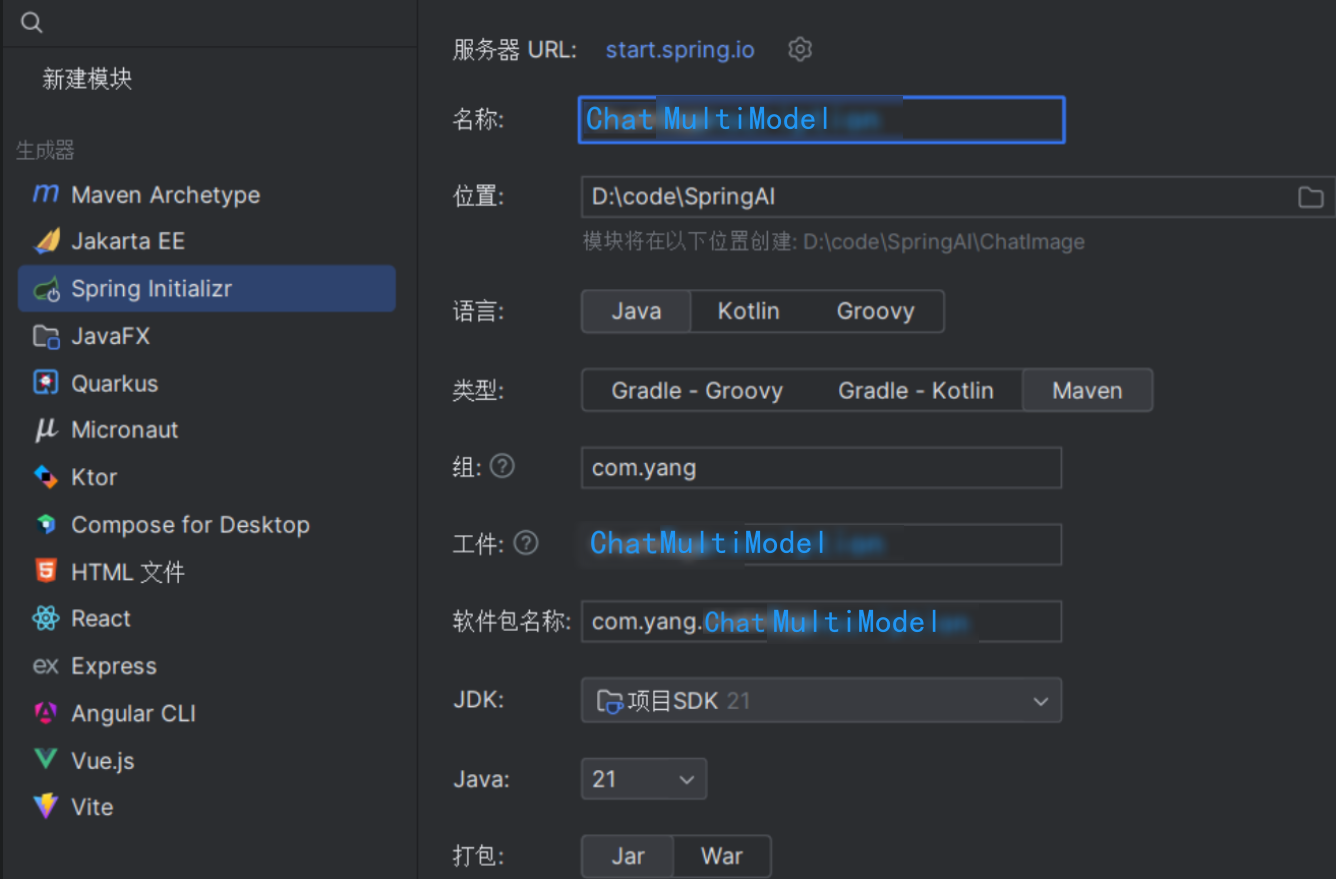Click the 服务器 URL label
1336x879 pixels.
point(515,49)
